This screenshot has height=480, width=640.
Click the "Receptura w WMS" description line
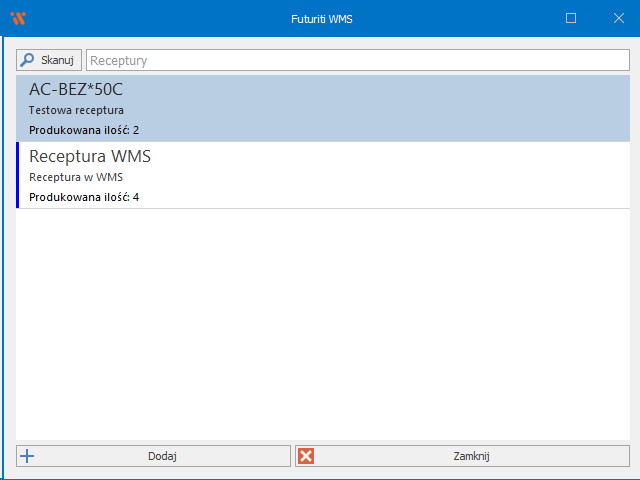tap(76, 177)
